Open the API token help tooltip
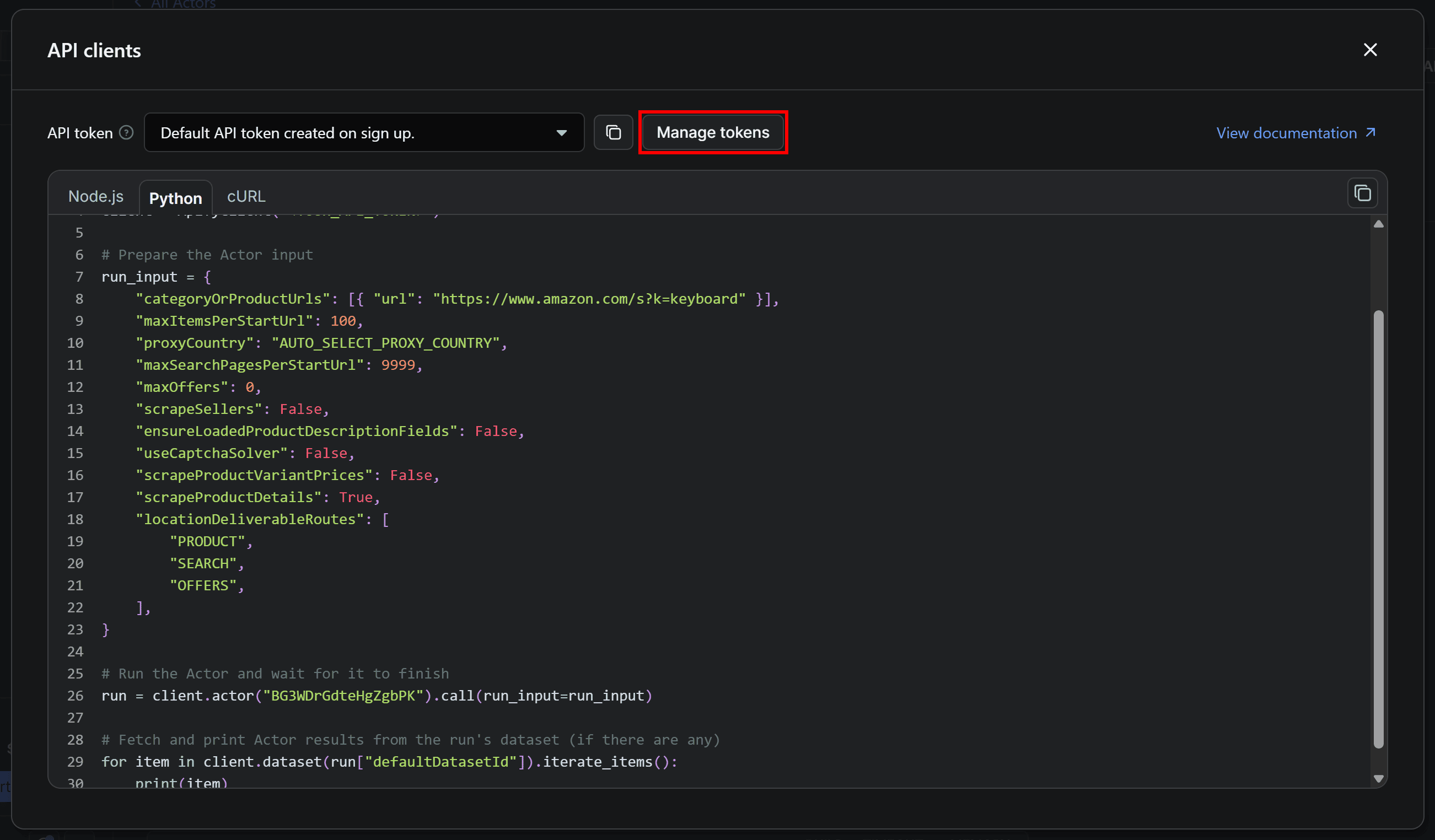 click(126, 132)
